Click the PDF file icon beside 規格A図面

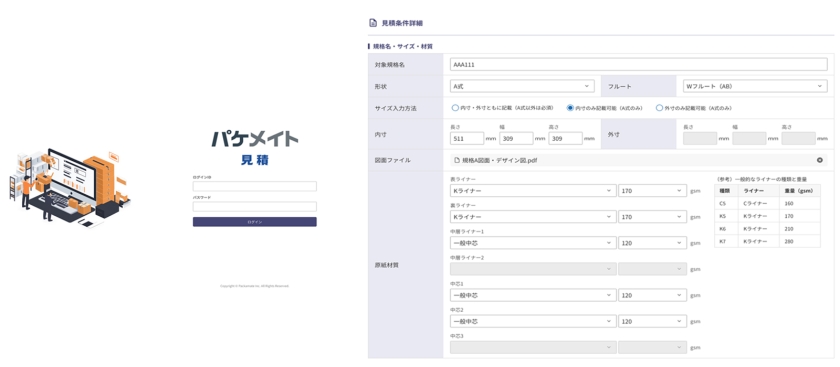[457, 160]
